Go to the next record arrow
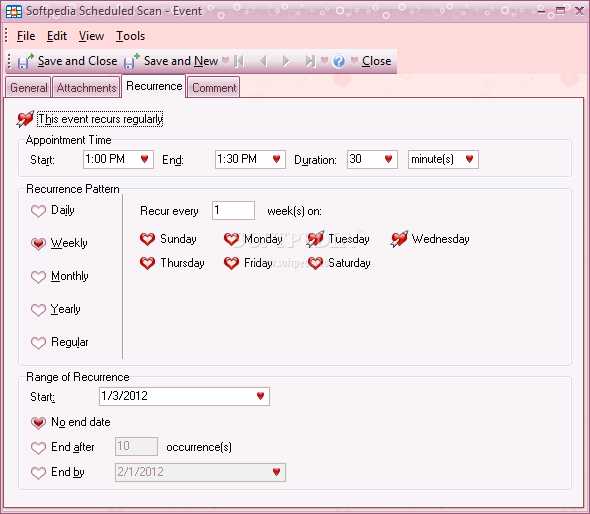Screen dimensions: 590x514 coord(286,61)
